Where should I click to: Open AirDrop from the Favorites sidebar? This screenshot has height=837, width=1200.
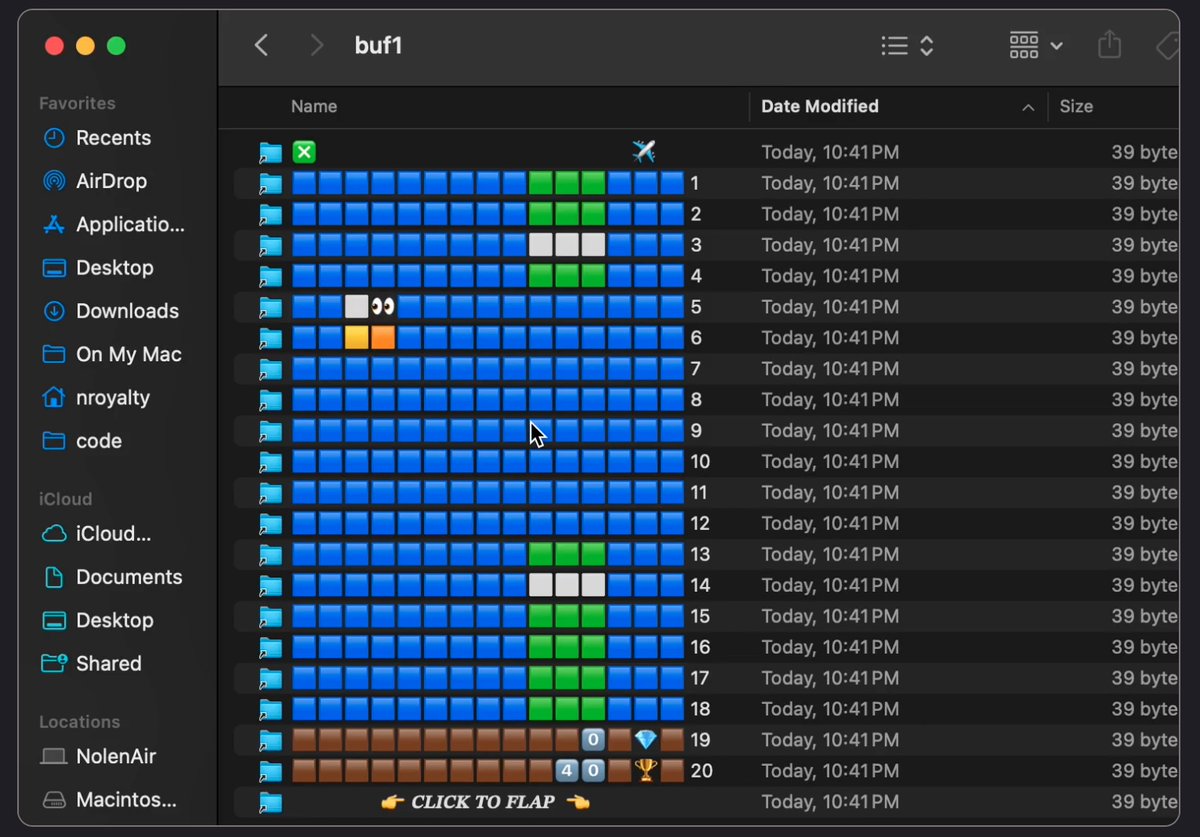tap(112, 181)
